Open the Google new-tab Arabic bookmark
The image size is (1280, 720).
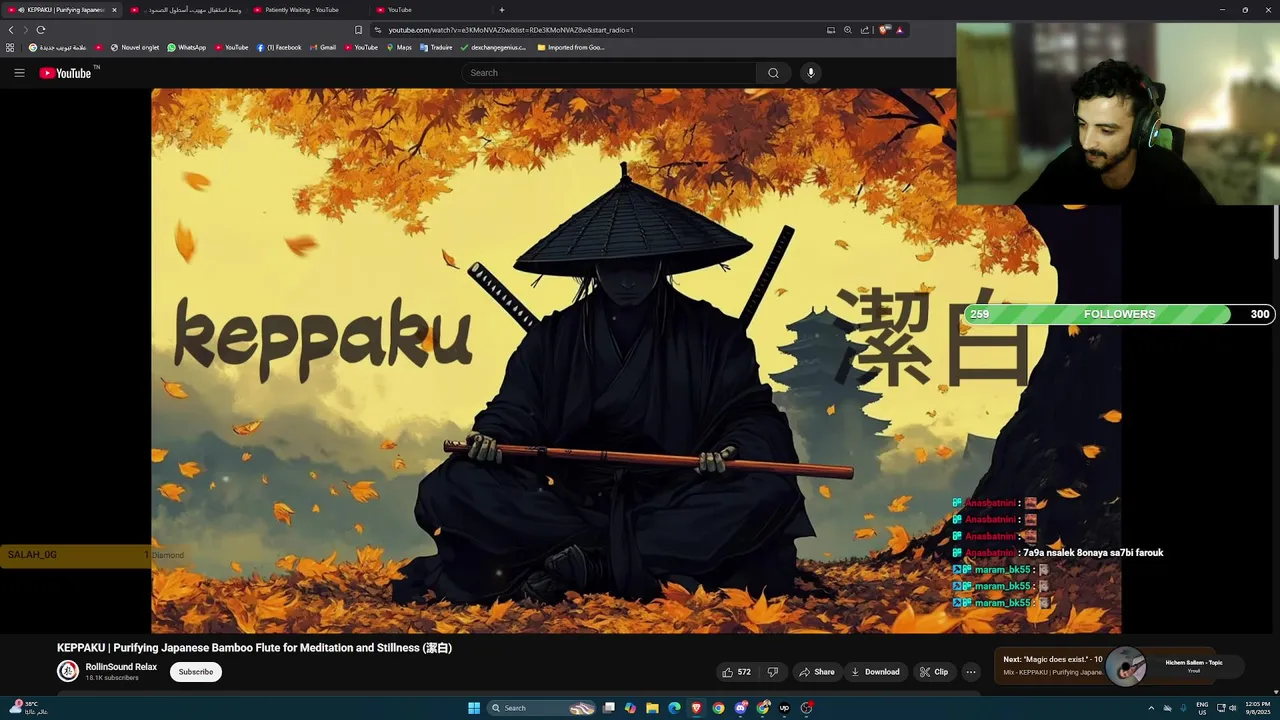(x=58, y=47)
